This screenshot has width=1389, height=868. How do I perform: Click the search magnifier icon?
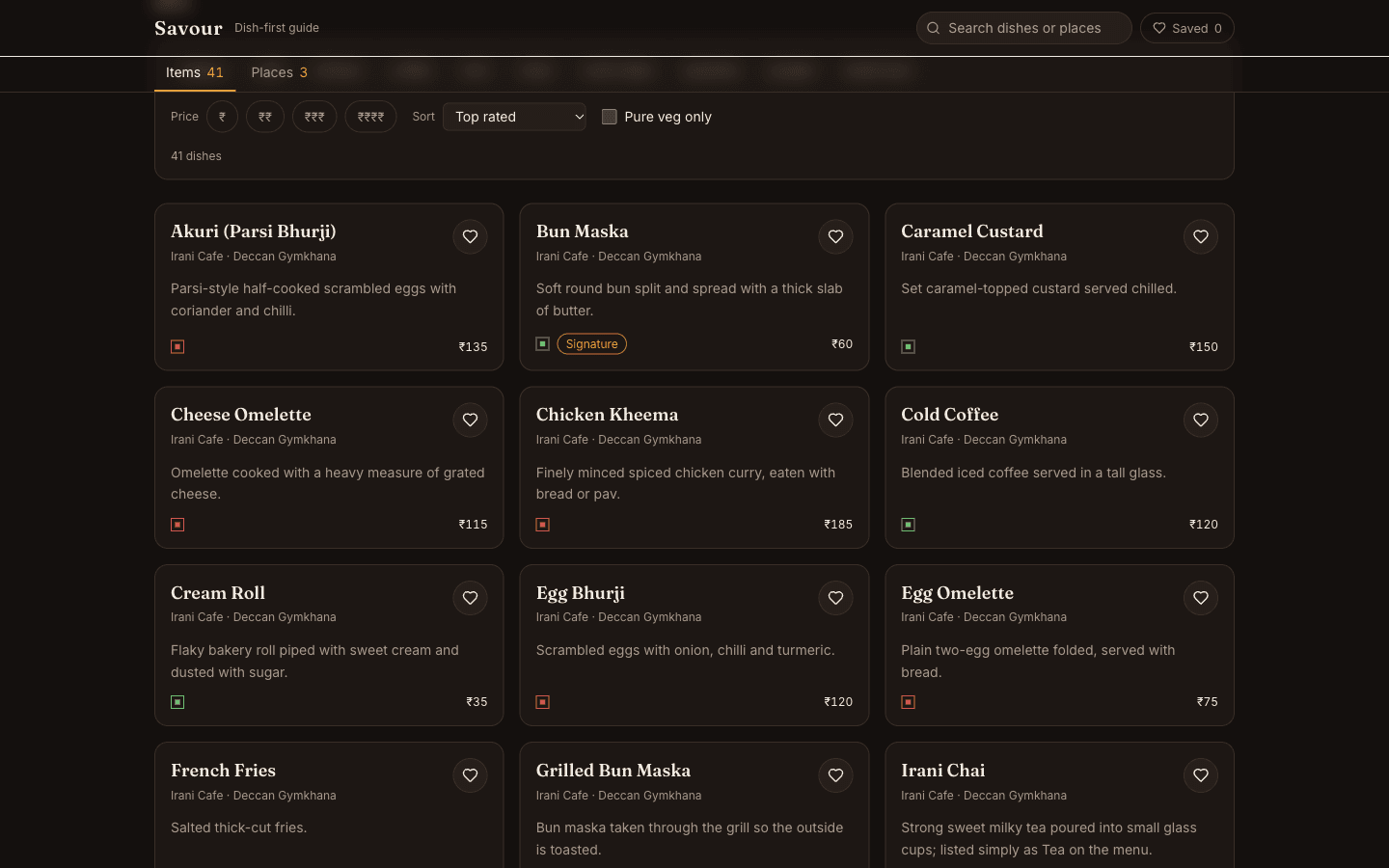click(x=934, y=28)
